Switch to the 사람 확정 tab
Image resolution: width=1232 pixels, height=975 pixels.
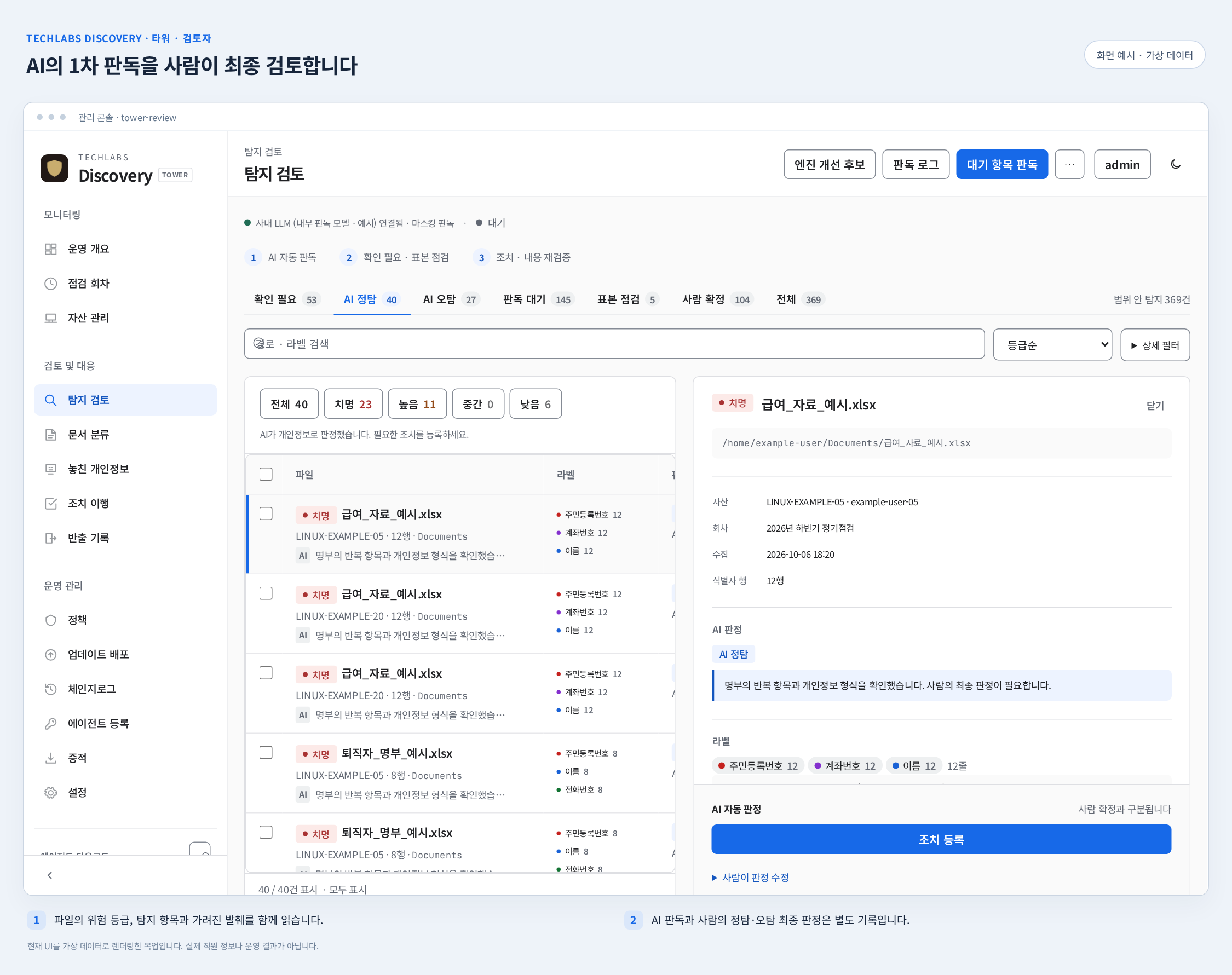pos(718,299)
